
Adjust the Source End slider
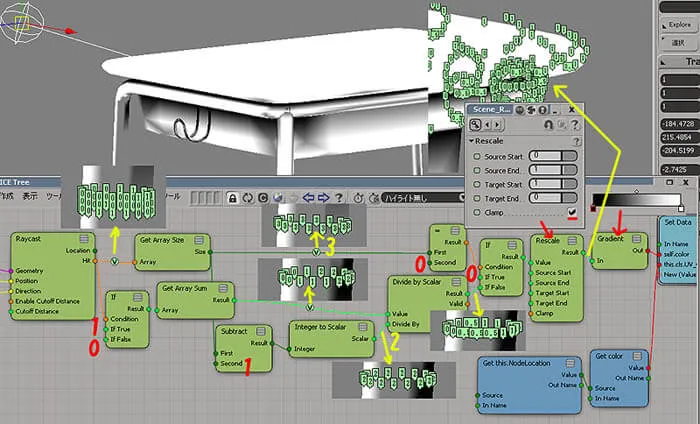tap(553, 170)
